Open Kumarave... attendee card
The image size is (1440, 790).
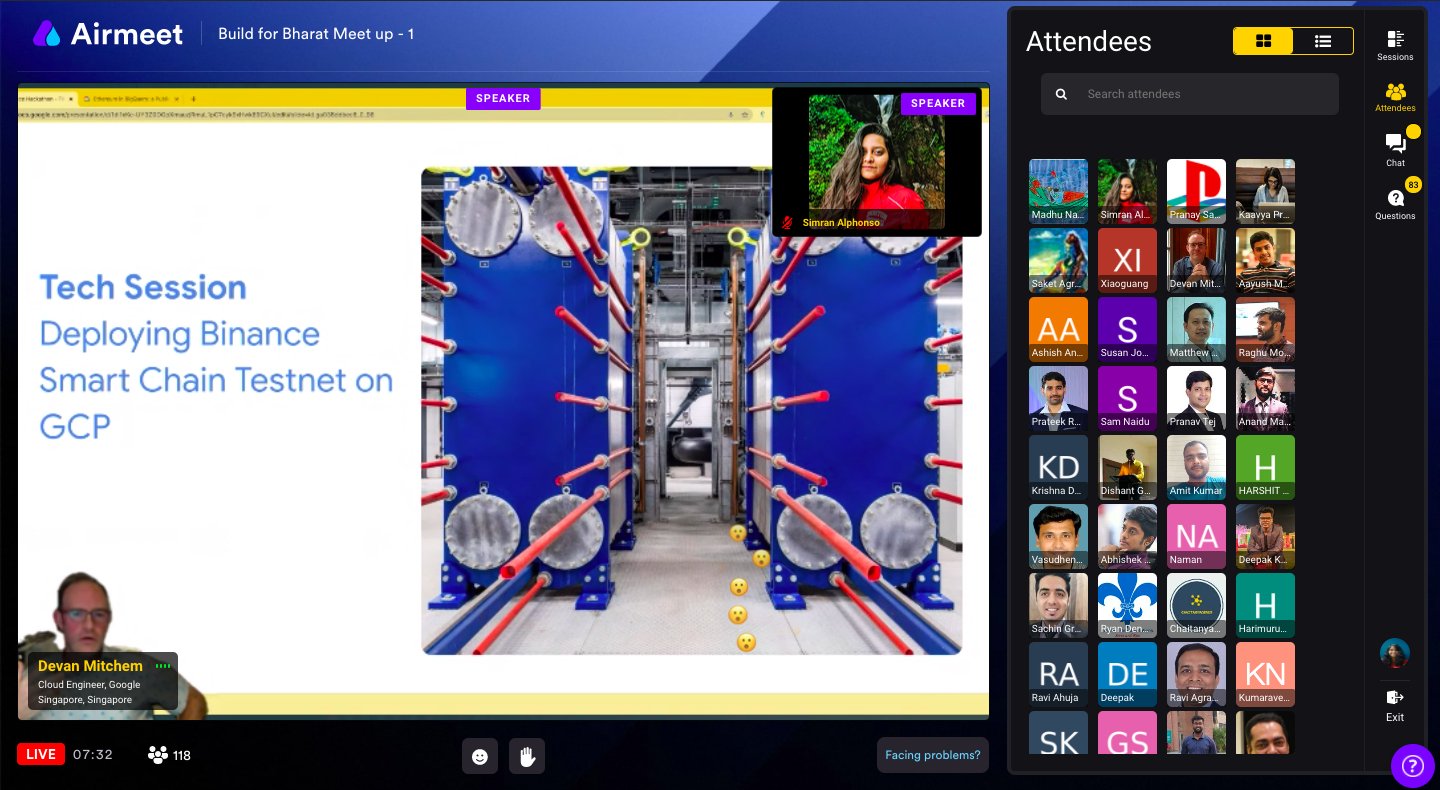point(1265,674)
